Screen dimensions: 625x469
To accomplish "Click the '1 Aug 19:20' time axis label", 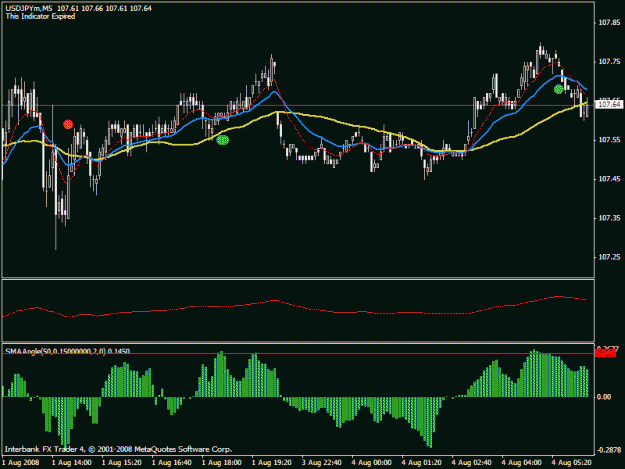I will [271, 463].
